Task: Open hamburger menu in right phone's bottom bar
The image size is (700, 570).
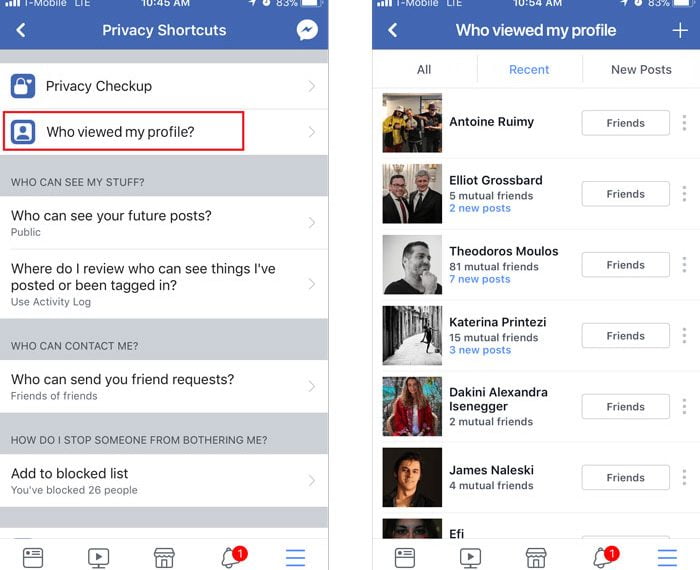Action: pyautogui.click(x=667, y=558)
